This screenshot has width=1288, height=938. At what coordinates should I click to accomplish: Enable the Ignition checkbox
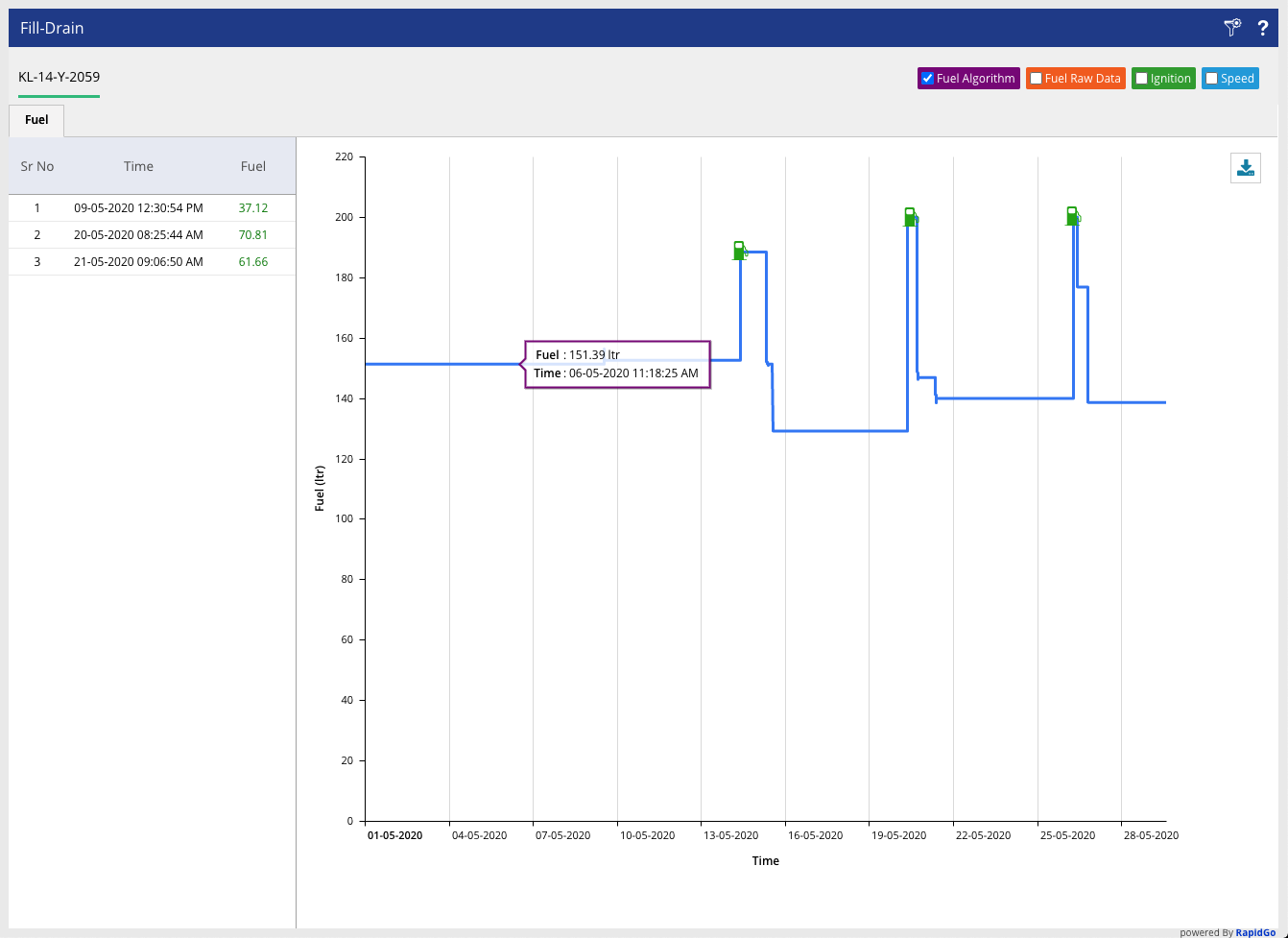1143,78
